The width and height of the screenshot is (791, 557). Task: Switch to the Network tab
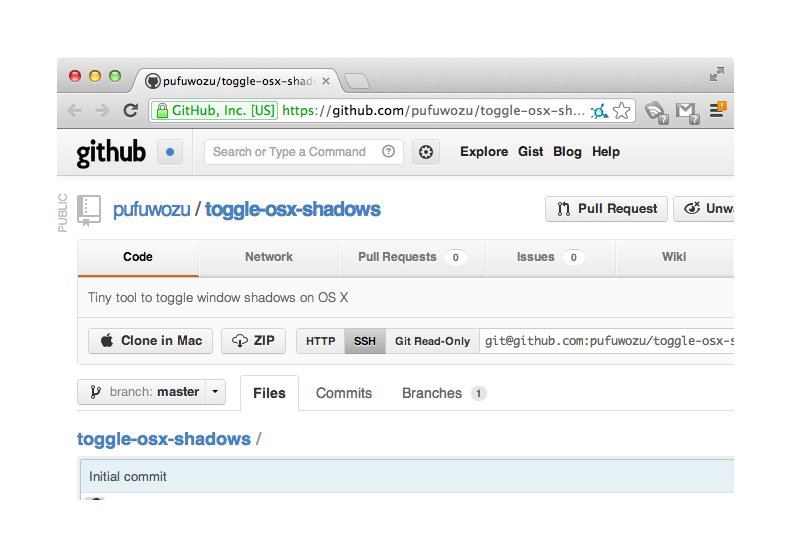[269, 257]
